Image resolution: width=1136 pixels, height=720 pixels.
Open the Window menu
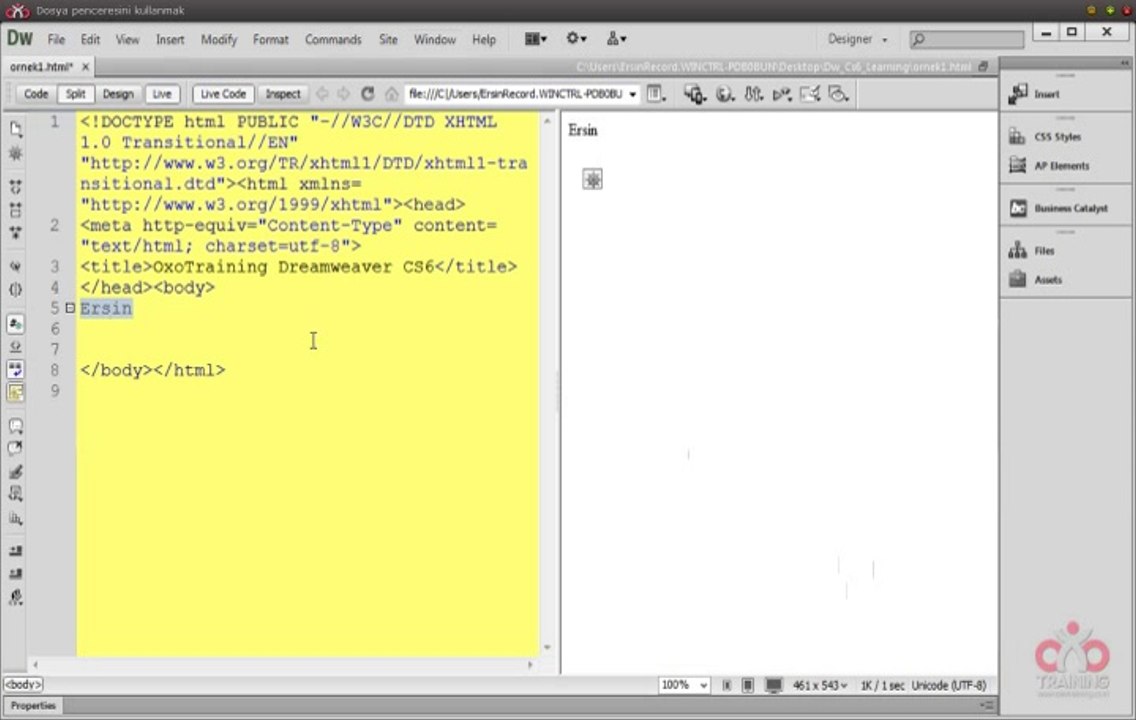coord(434,40)
